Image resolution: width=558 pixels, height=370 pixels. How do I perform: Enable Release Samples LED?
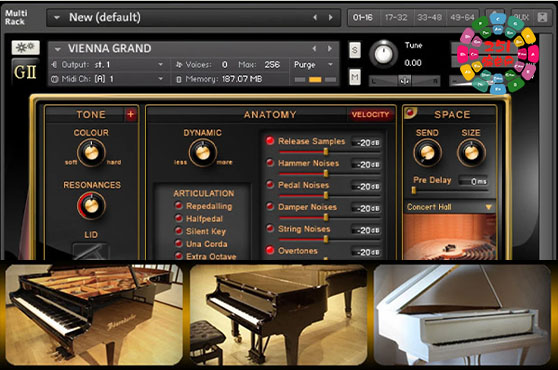[x=270, y=141]
